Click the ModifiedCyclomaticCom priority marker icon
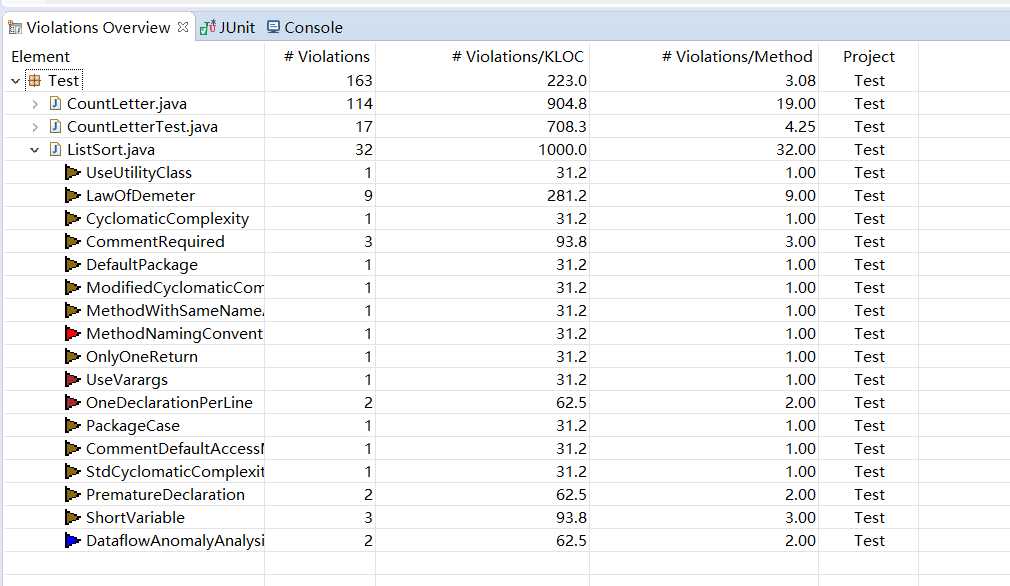The height and width of the screenshot is (586, 1010). pos(73,288)
